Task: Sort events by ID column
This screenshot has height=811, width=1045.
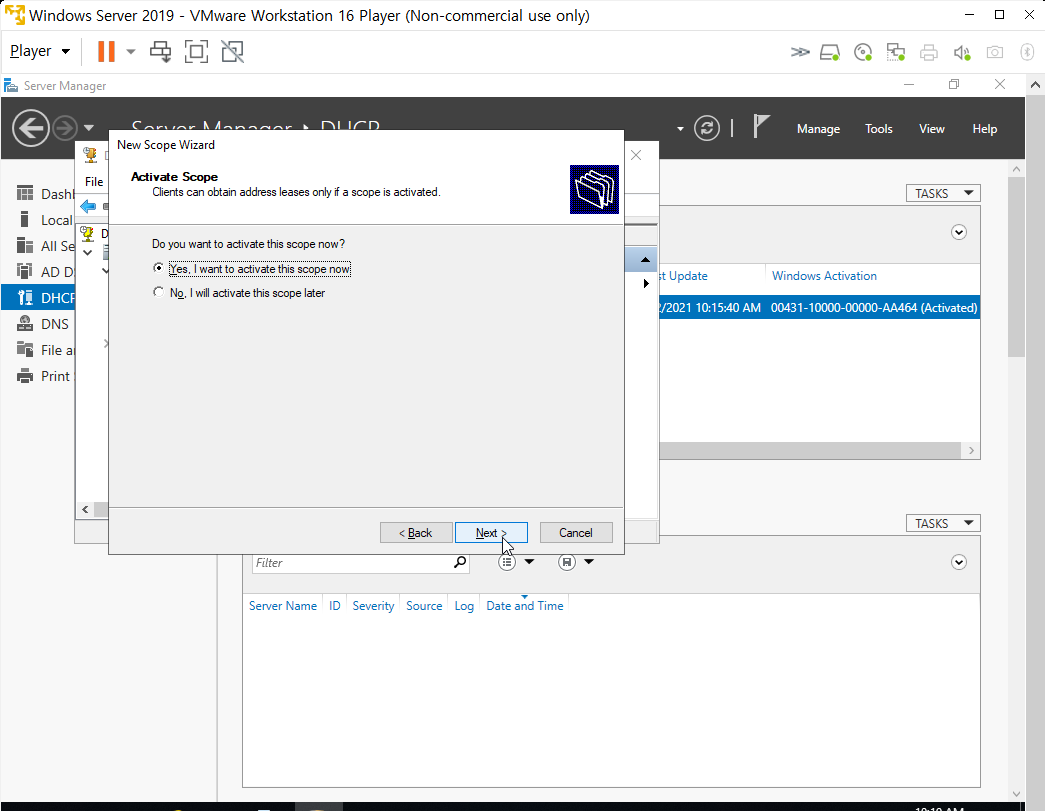Action: (x=335, y=606)
